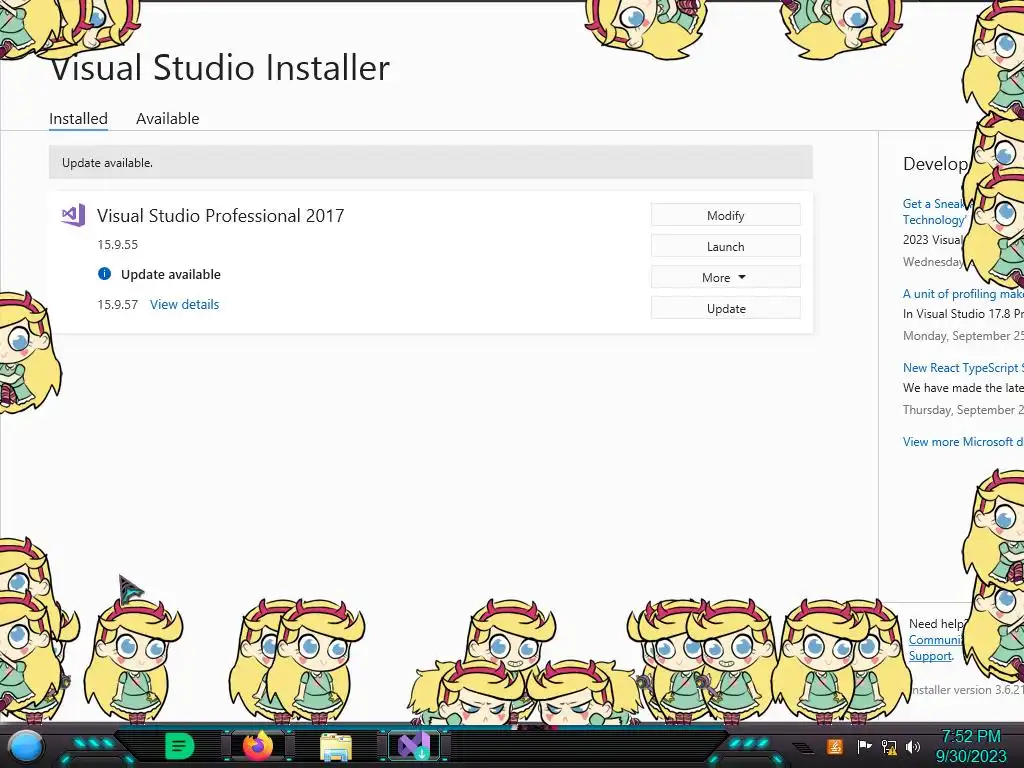Click the Java update tray icon
Image resolution: width=1024 pixels, height=768 pixels.
tap(835, 746)
